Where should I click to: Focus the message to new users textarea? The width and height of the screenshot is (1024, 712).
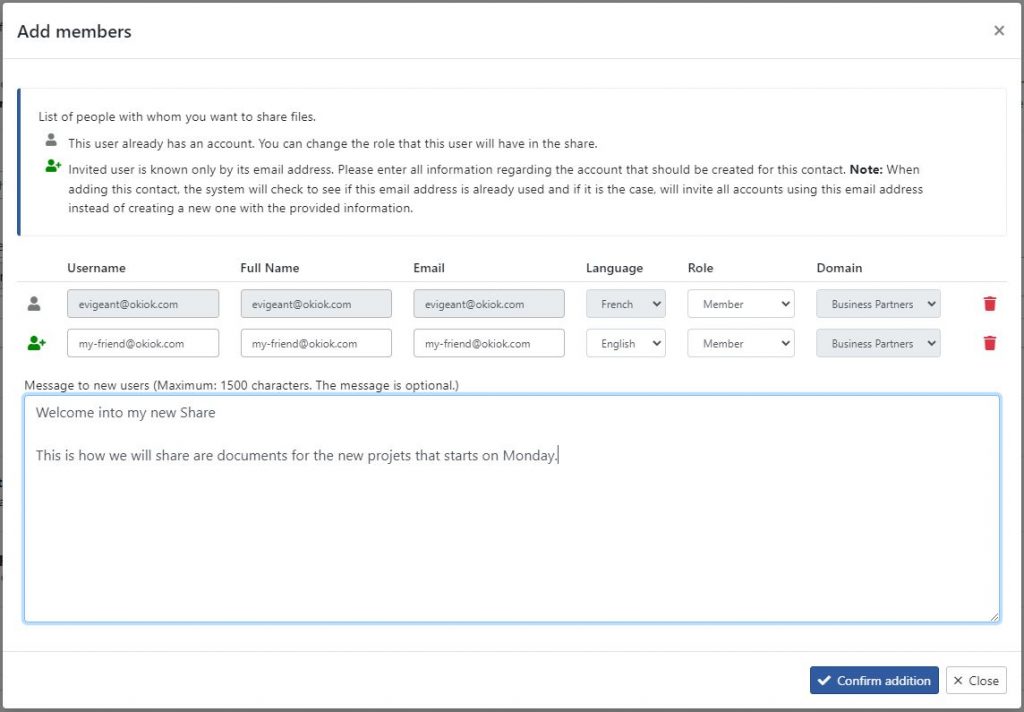point(511,508)
